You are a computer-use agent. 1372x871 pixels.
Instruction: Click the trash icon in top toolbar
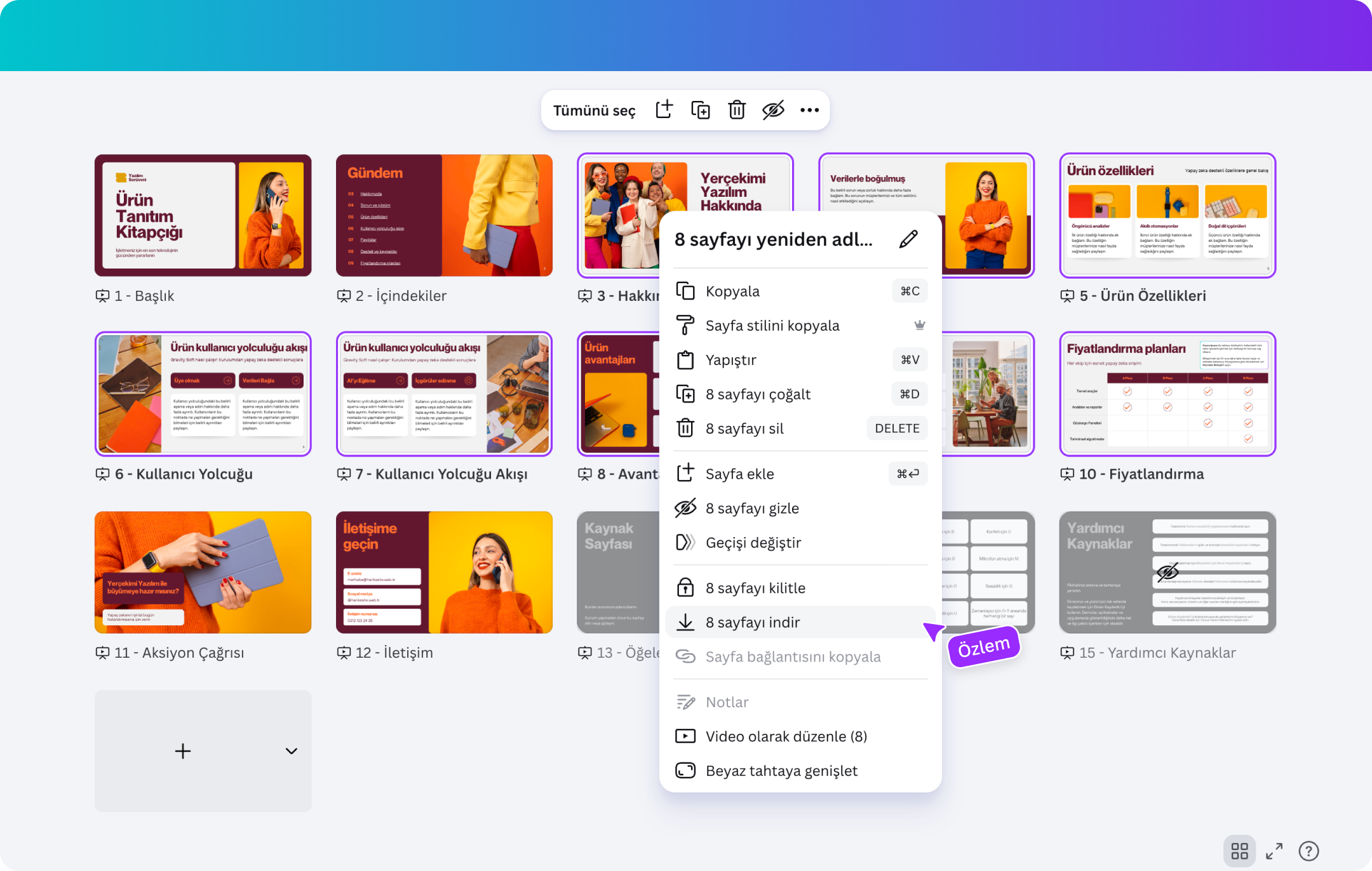click(737, 110)
